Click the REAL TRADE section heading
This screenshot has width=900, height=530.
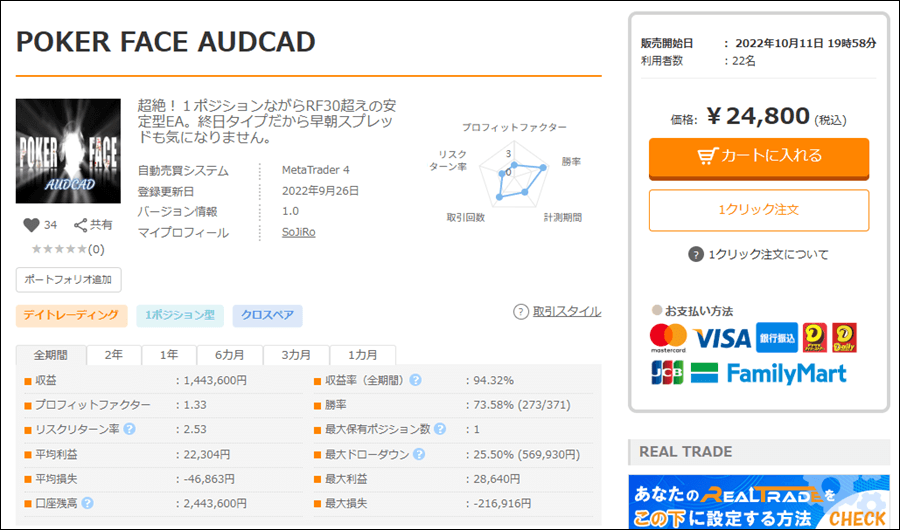click(x=686, y=452)
